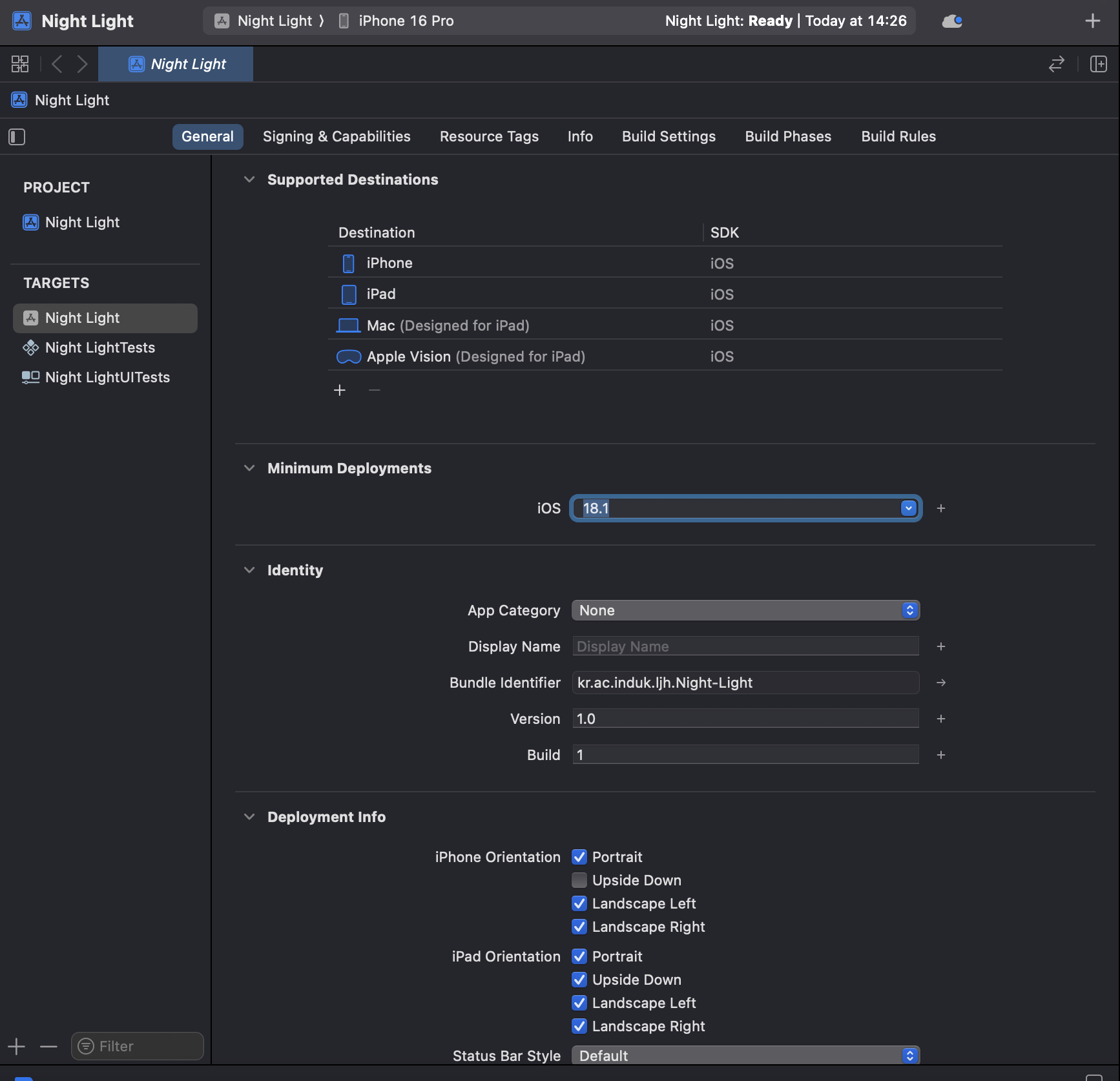Select the Mac destination laptop icon

point(348,325)
